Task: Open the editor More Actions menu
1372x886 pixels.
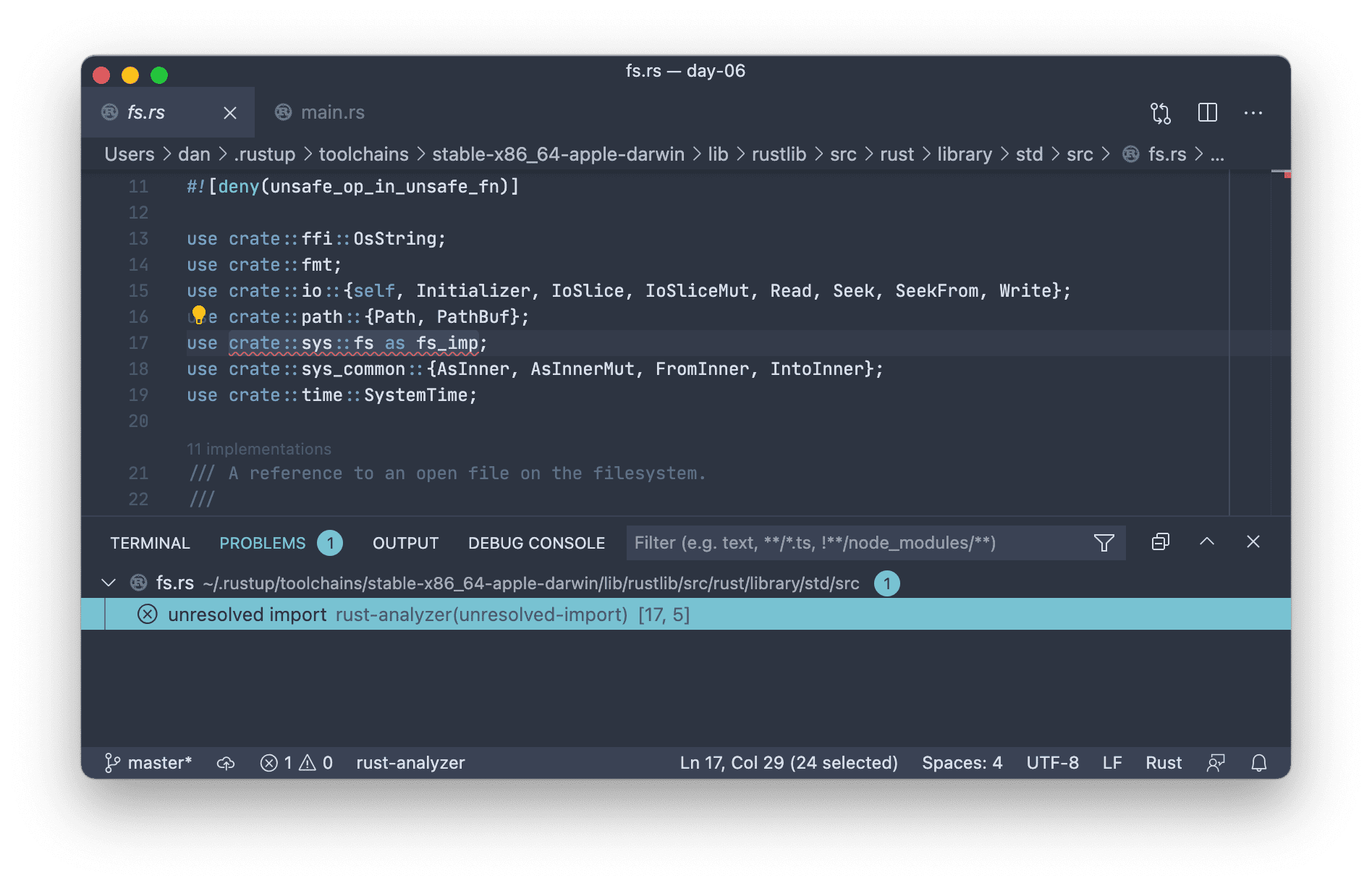Action: (x=1253, y=113)
